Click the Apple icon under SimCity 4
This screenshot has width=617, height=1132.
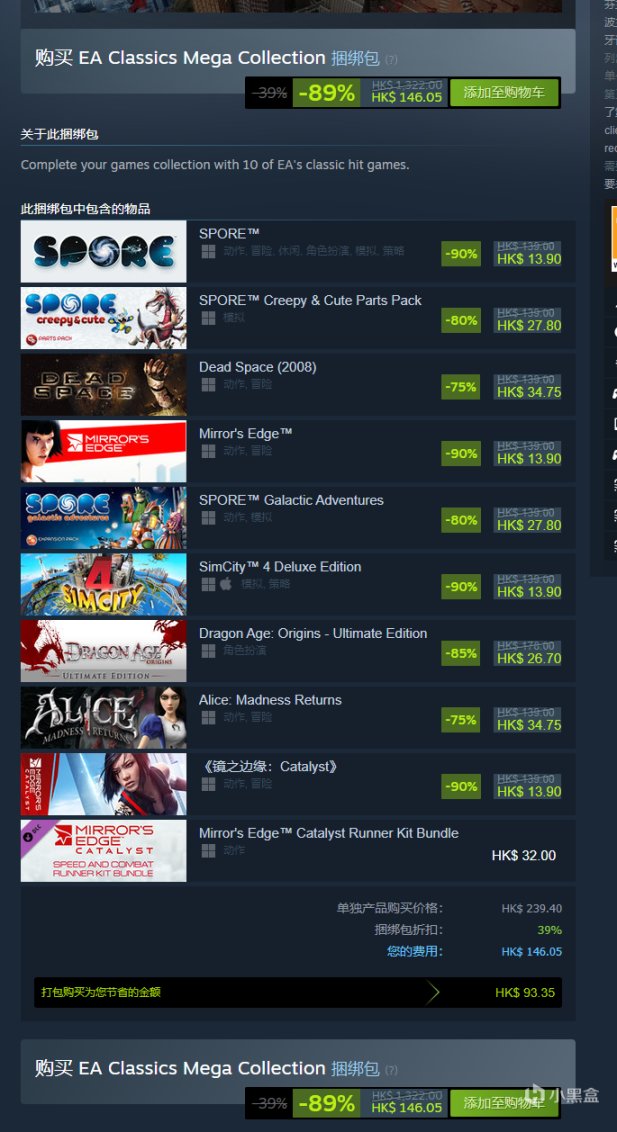pos(226,584)
